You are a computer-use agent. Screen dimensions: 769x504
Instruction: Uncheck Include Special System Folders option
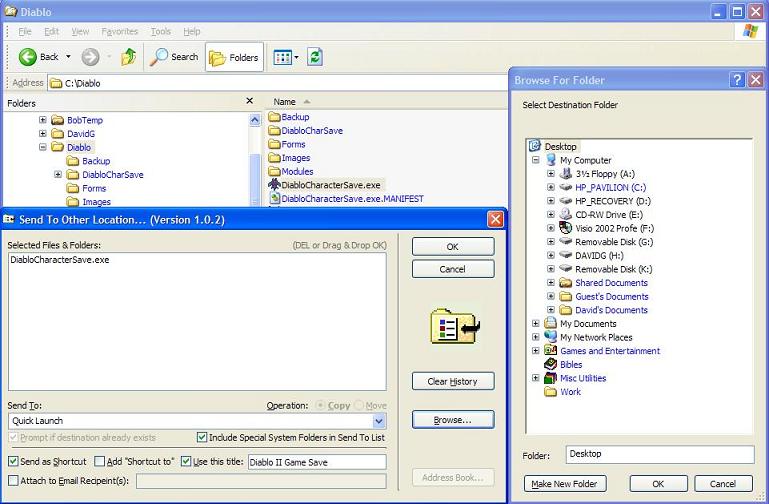(202, 438)
